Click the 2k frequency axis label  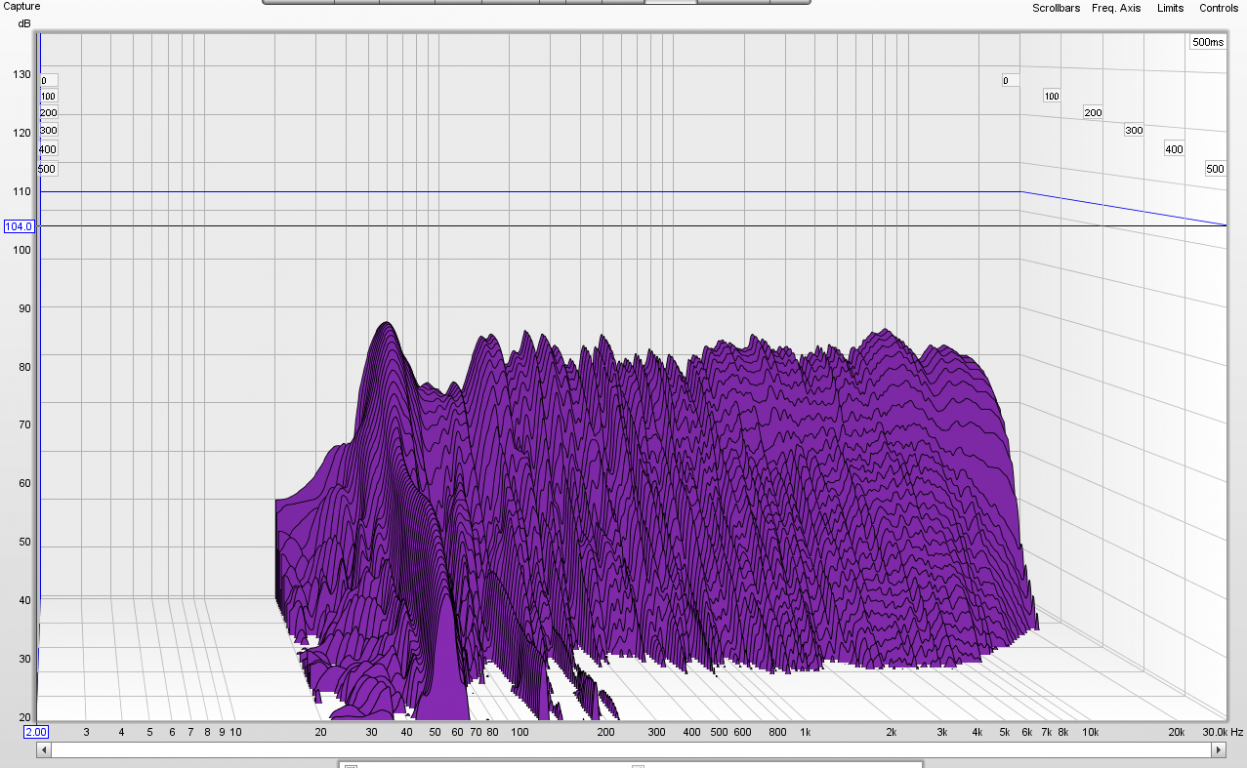click(x=891, y=732)
